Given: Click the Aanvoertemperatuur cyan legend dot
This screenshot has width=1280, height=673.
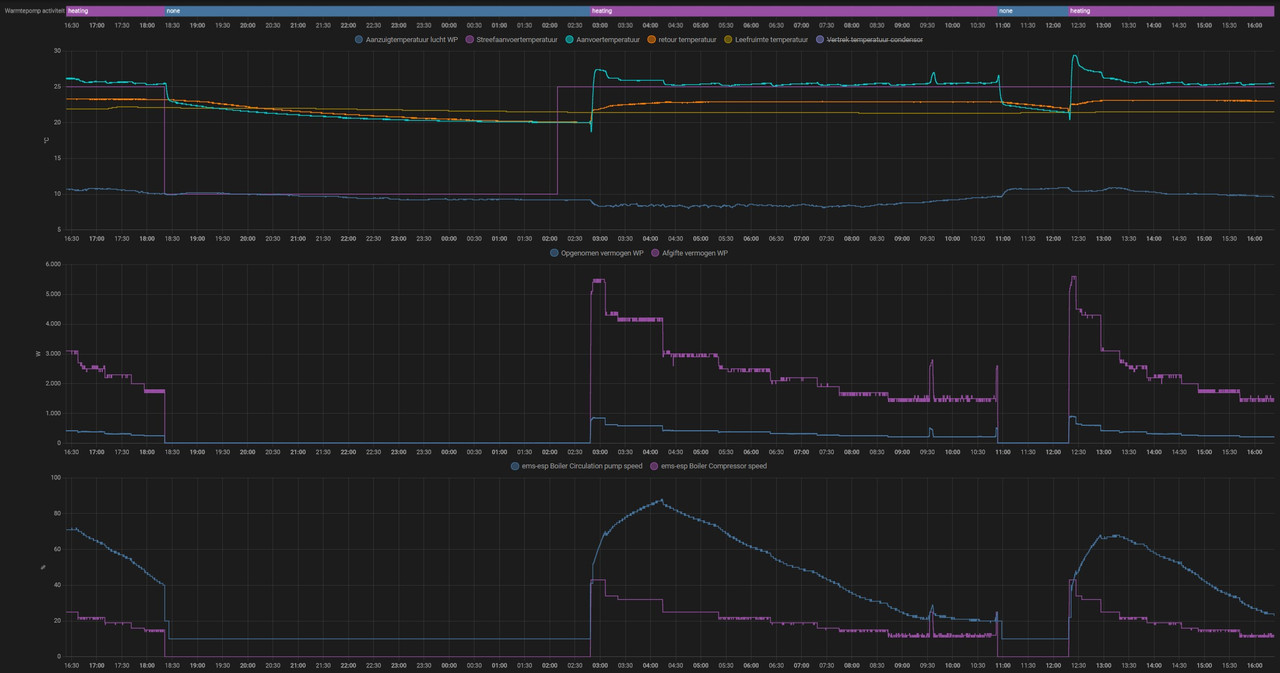Looking at the screenshot, I should [x=568, y=40].
